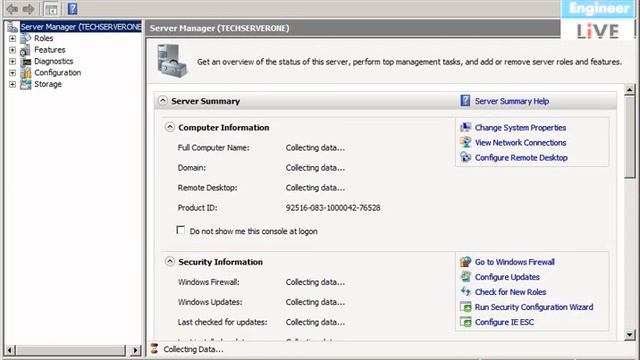Click the Forward arrow in the toolbar
The image size is (640, 360).
[x=29, y=9]
